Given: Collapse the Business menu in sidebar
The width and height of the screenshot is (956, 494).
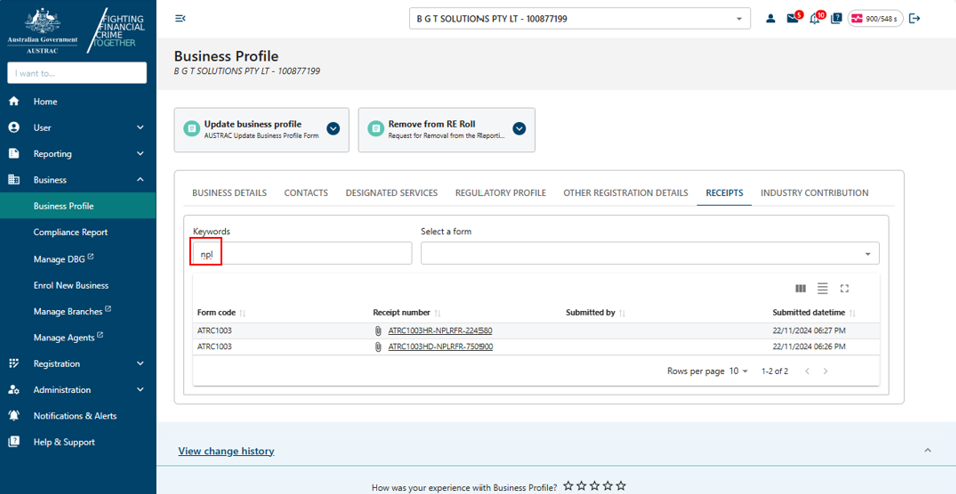Looking at the screenshot, I should [x=140, y=180].
